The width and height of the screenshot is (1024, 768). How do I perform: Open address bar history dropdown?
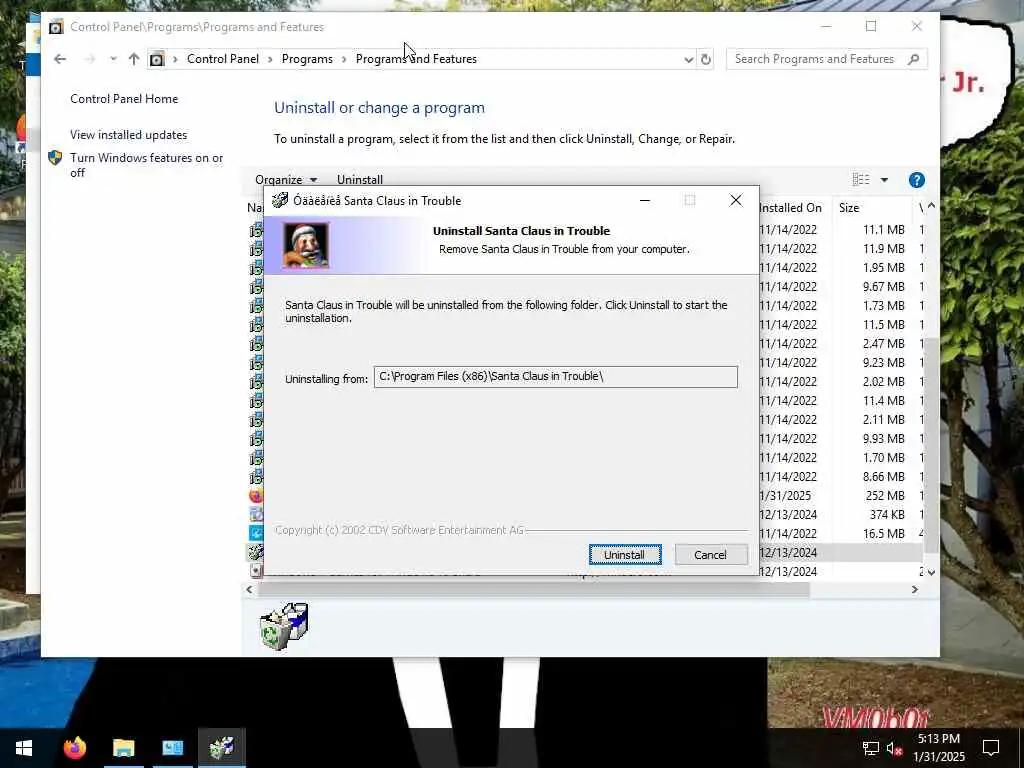click(x=688, y=59)
